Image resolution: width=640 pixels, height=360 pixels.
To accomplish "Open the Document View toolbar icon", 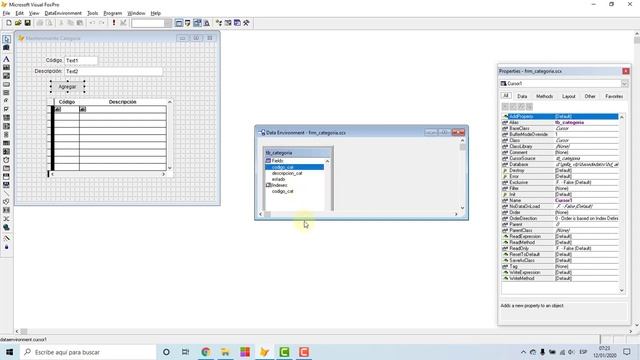I will [x=207, y=23].
